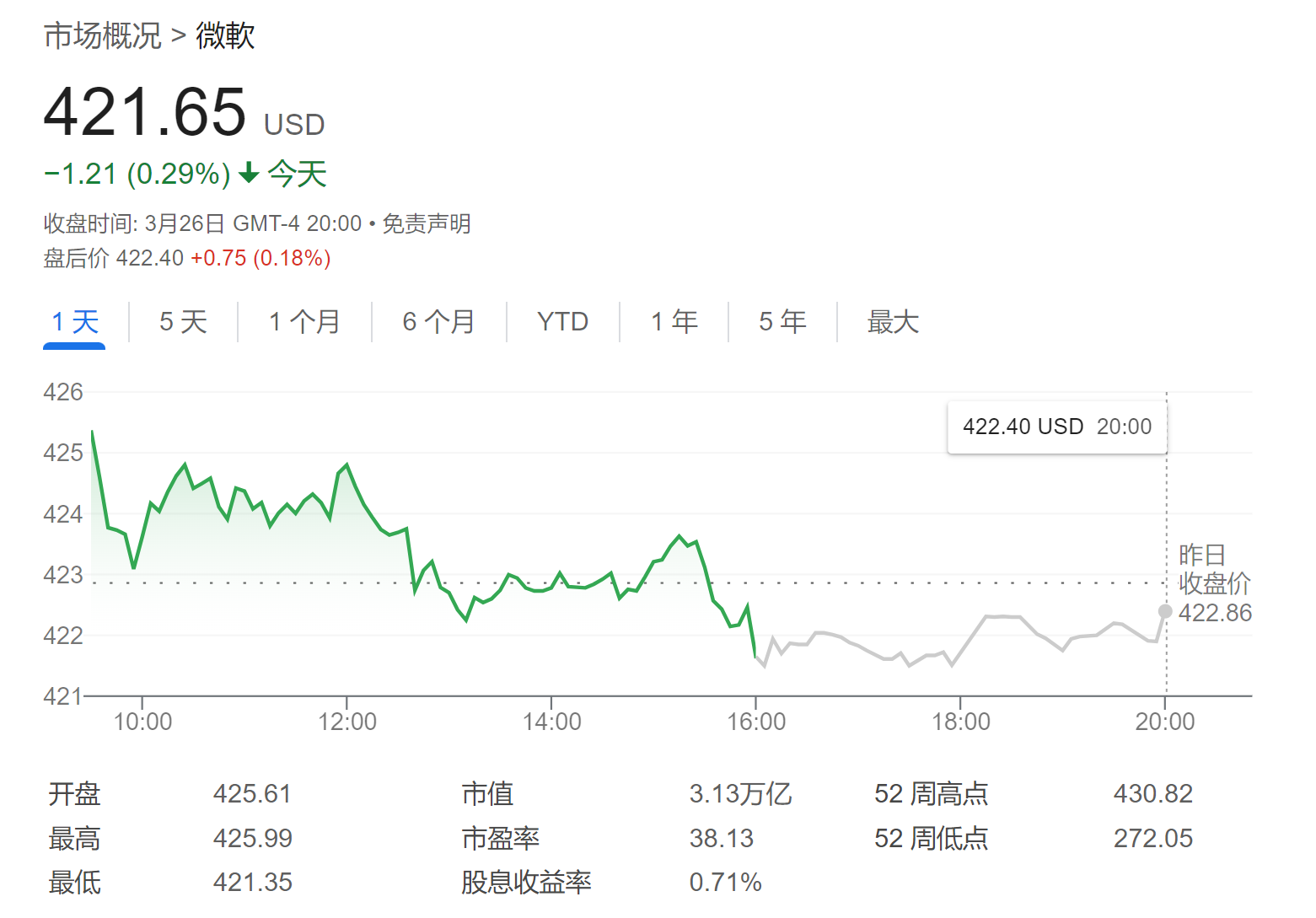View the 1 年 chart tab

[674, 321]
